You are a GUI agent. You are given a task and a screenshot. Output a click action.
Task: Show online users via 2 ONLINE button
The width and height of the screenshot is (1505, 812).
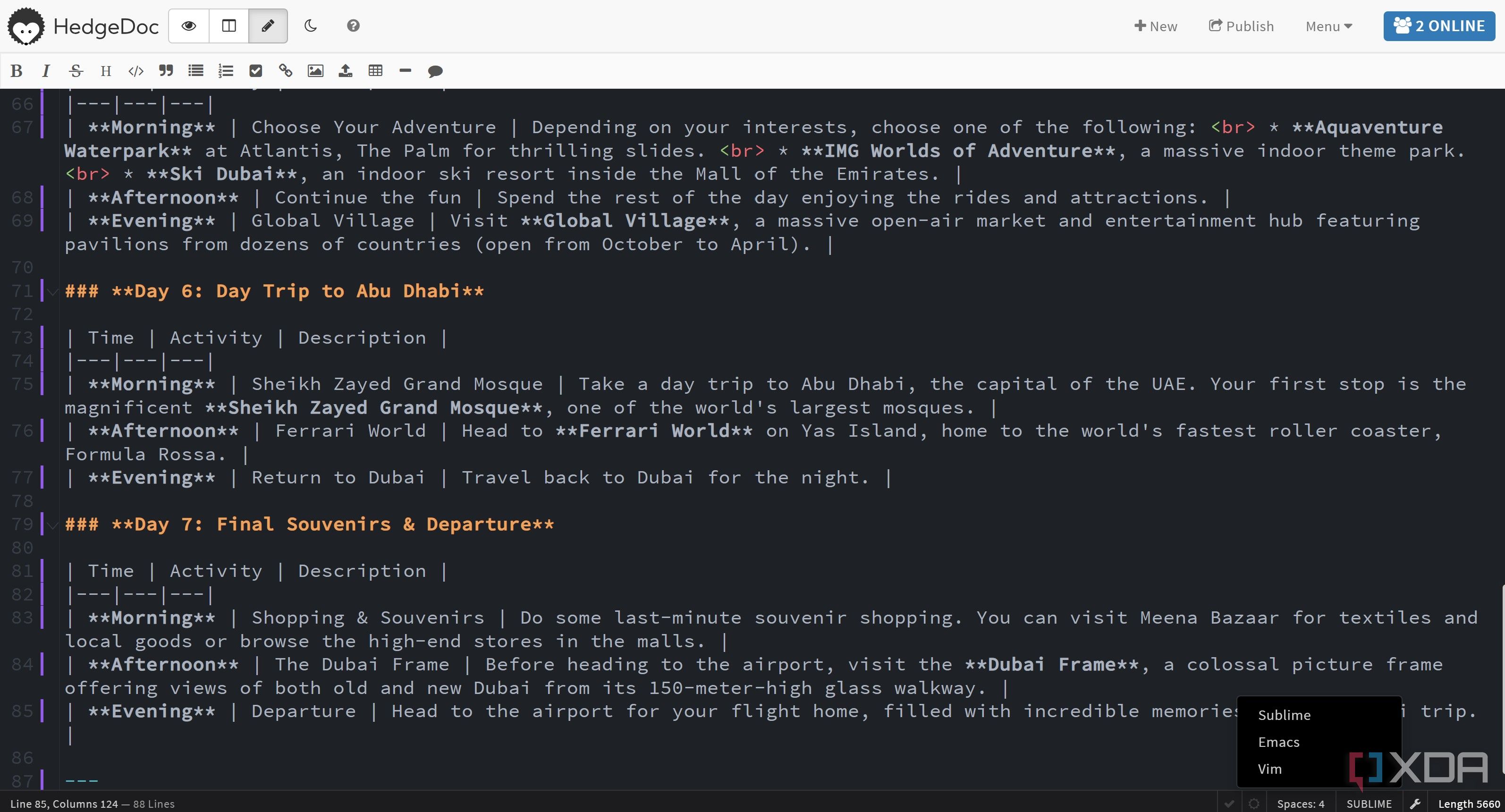(1439, 26)
